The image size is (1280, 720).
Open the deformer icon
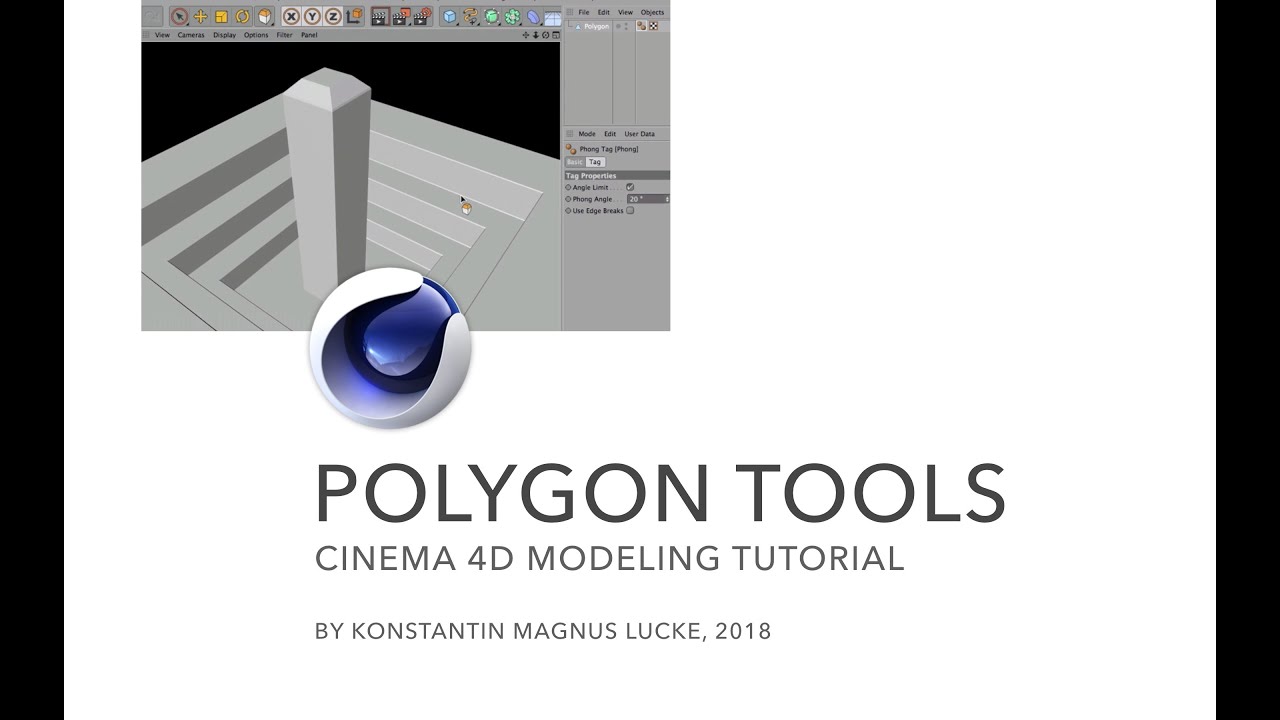[533, 16]
